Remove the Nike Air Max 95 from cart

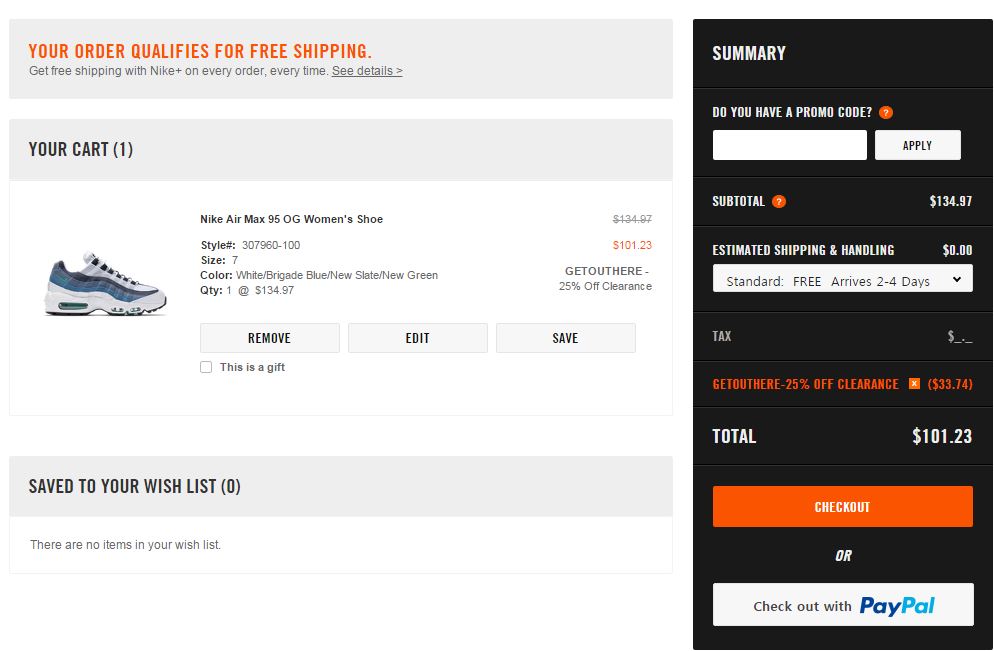pos(269,338)
